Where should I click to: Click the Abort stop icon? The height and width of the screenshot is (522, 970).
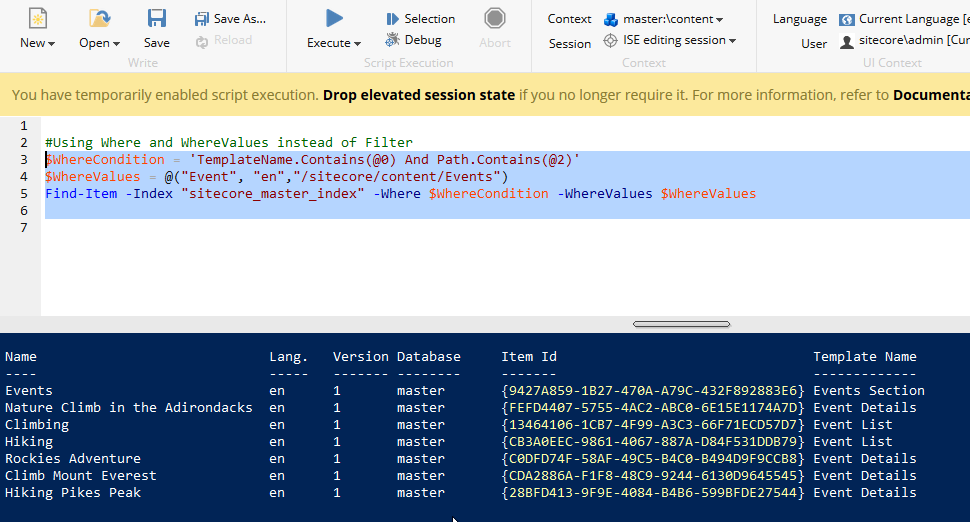494,18
